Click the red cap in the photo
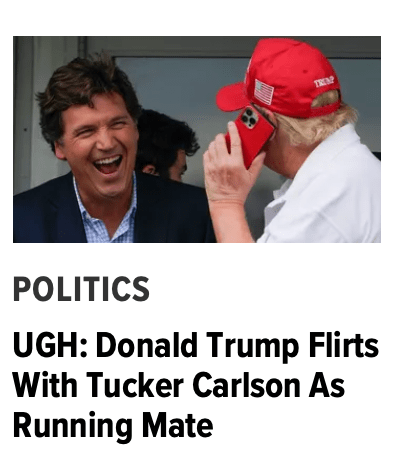The width and height of the screenshot is (418, 464). (279, 78)
